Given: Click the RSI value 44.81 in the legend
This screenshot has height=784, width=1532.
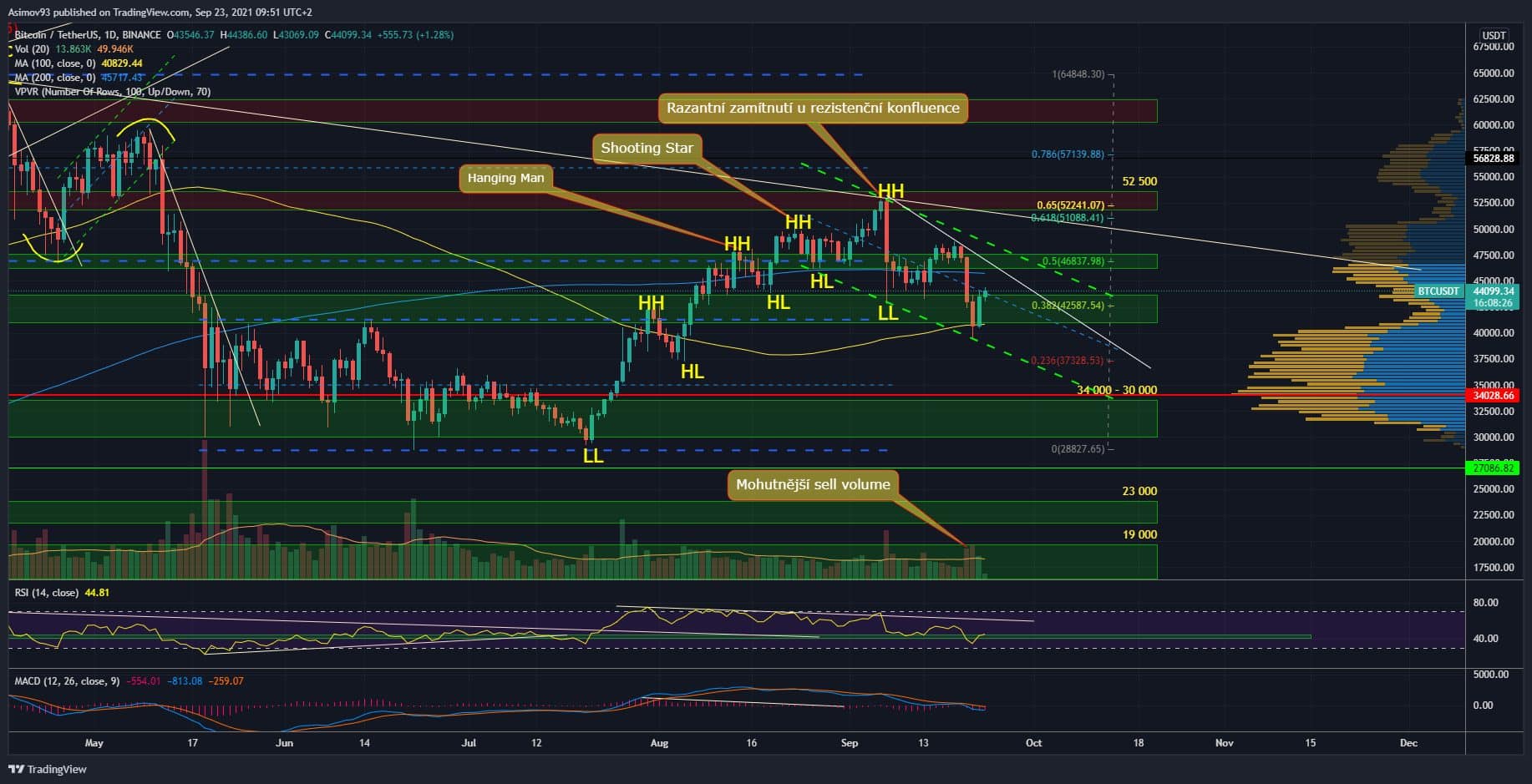Looking at the screenshot, I should click(x=98, y=593).
